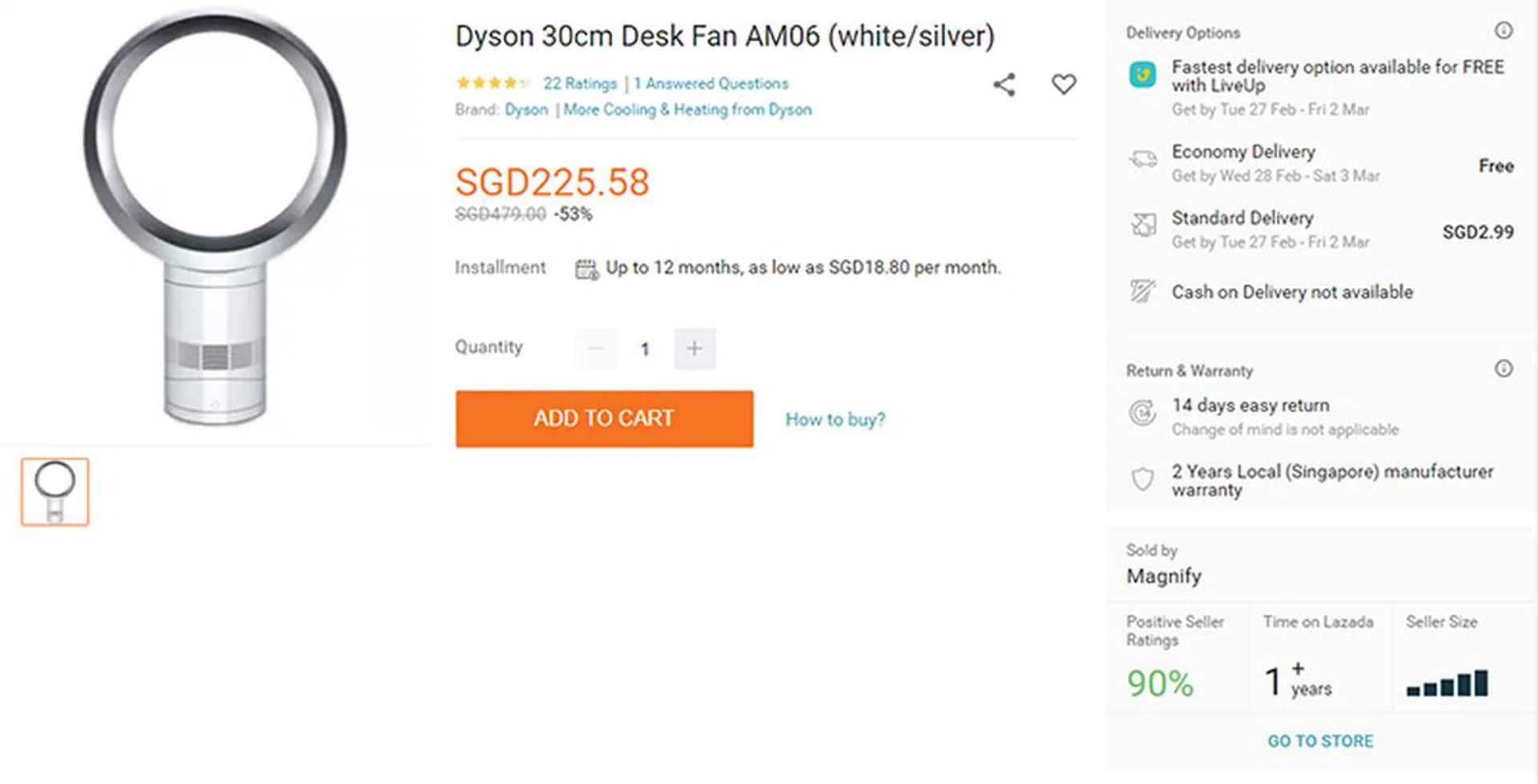Open the 22 Ratings link
1538x784 pixels.
click(580, 83)
